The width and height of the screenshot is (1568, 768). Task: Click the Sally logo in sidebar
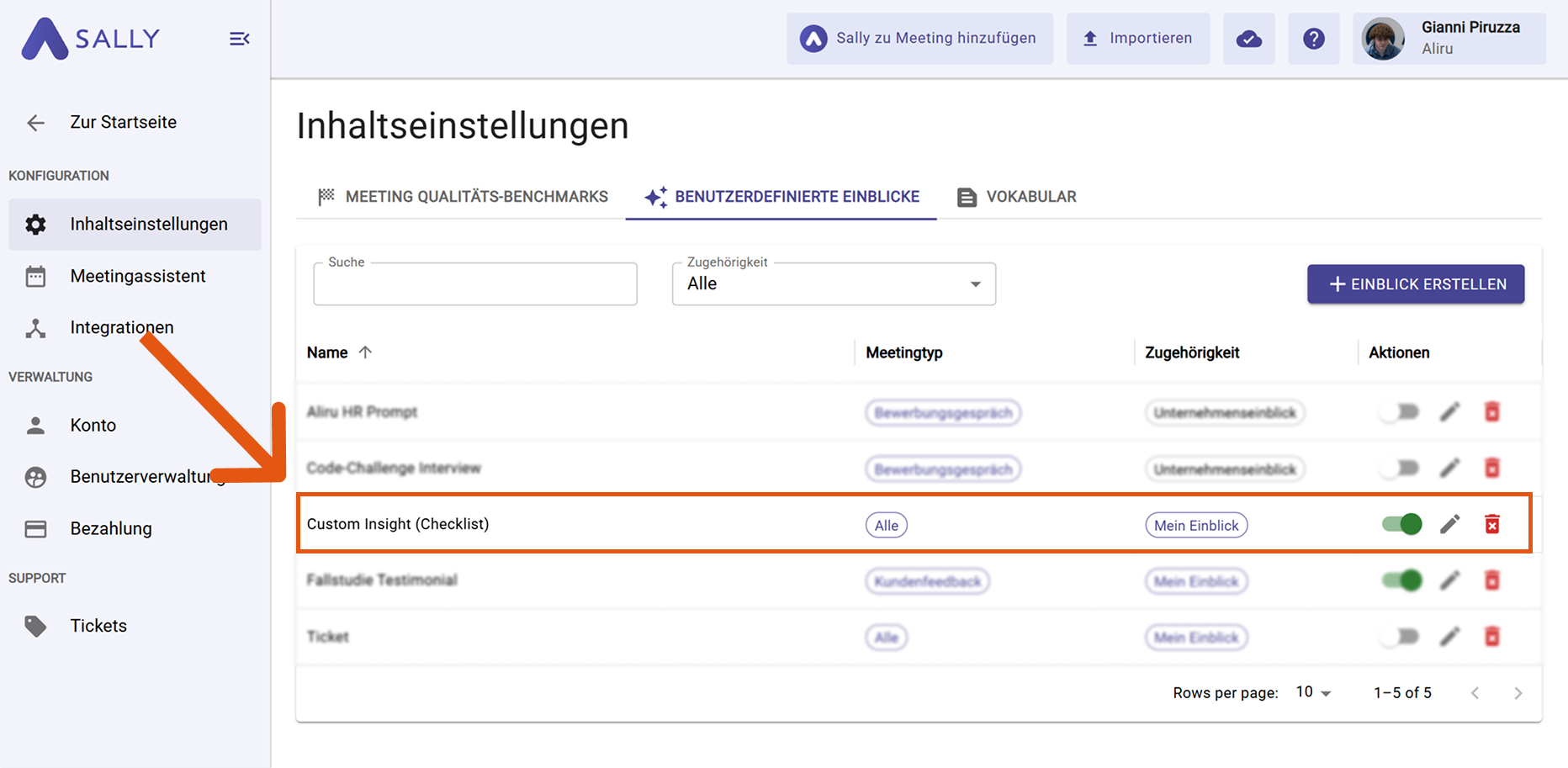tap(91, 39)
